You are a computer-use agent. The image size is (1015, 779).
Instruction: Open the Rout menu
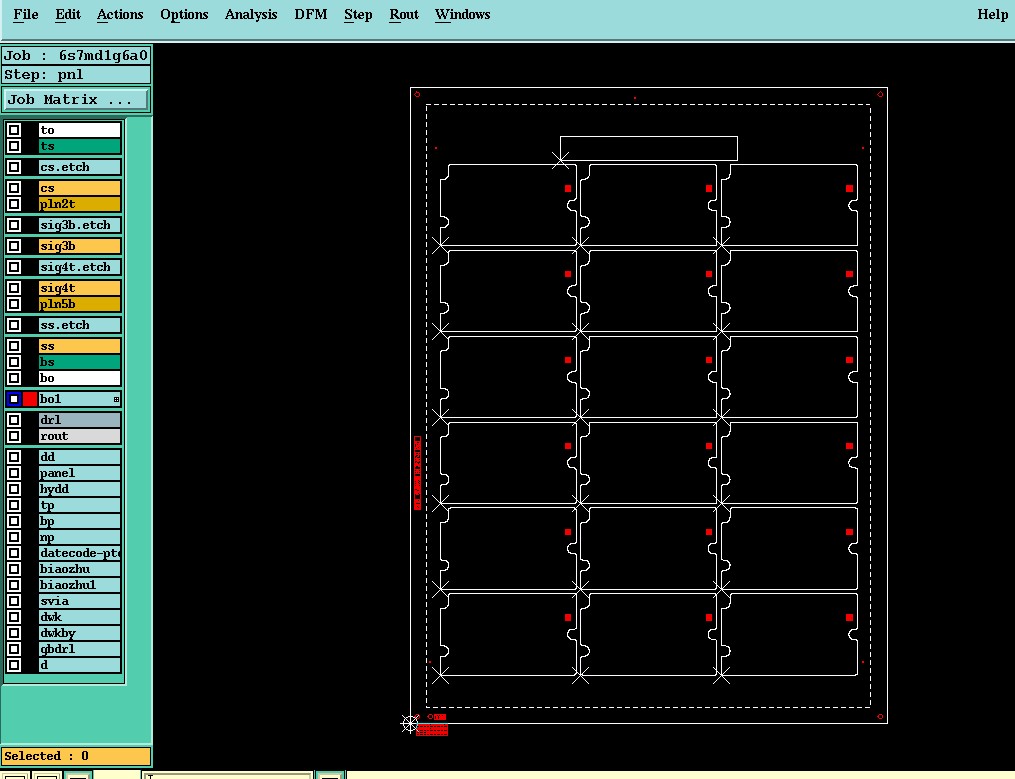[404, 14]
